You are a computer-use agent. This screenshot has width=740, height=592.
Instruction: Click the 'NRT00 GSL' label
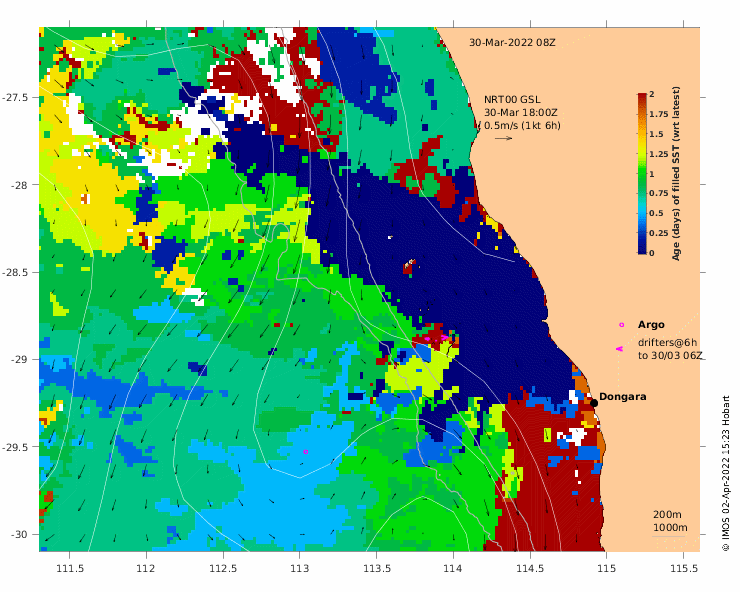pos(512,100)
